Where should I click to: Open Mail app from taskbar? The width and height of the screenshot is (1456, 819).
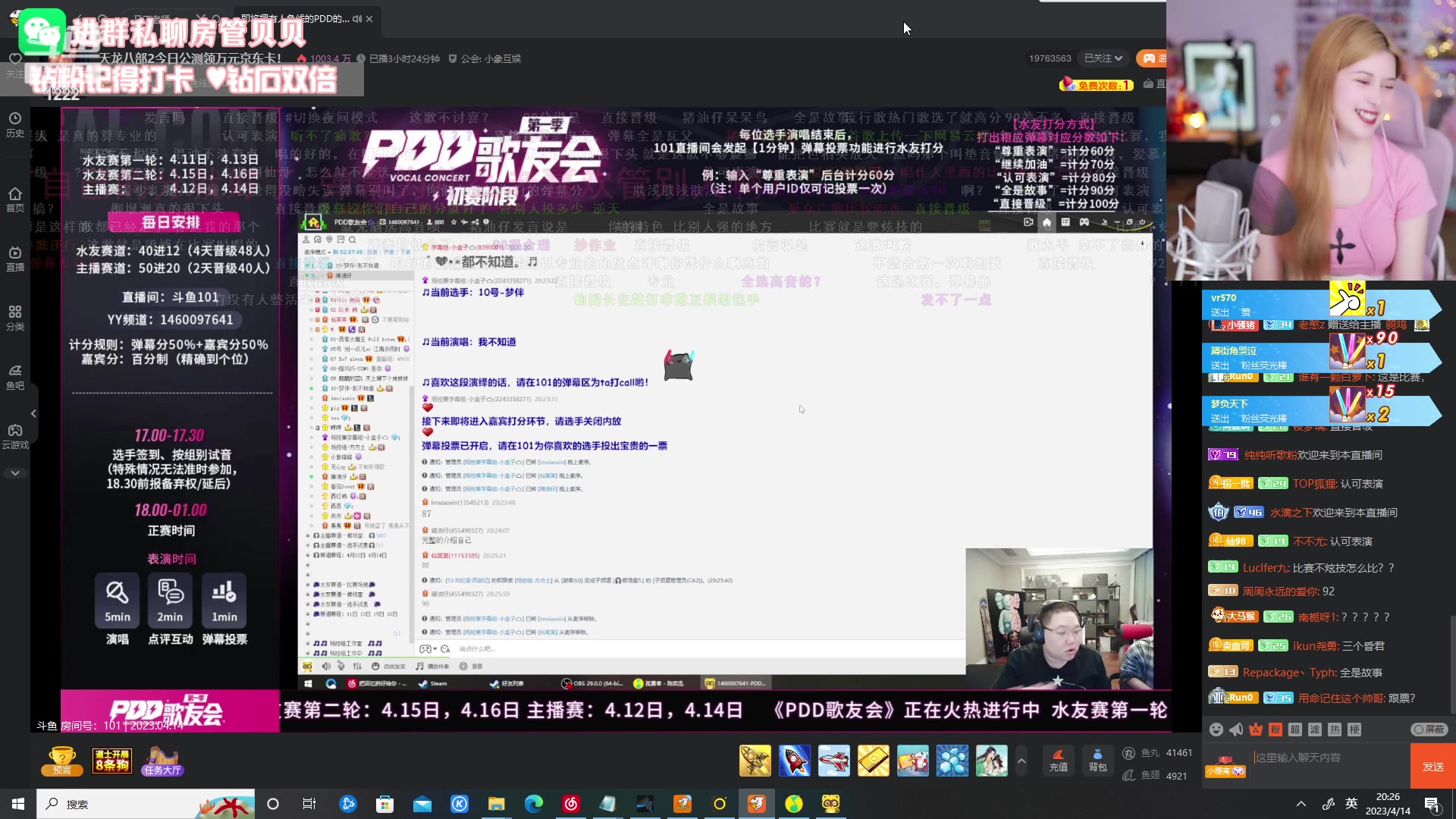tap(422, 804)
